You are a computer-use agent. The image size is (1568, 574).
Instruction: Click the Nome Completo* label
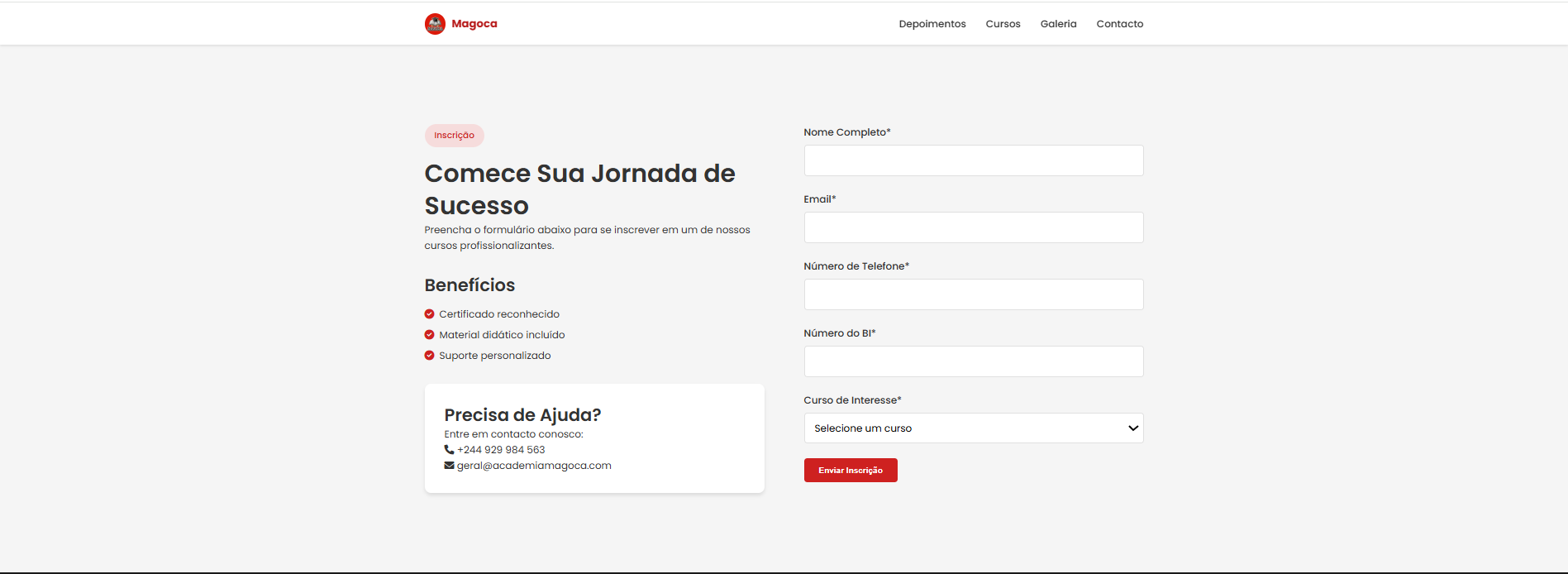click(x=847, y=132)
